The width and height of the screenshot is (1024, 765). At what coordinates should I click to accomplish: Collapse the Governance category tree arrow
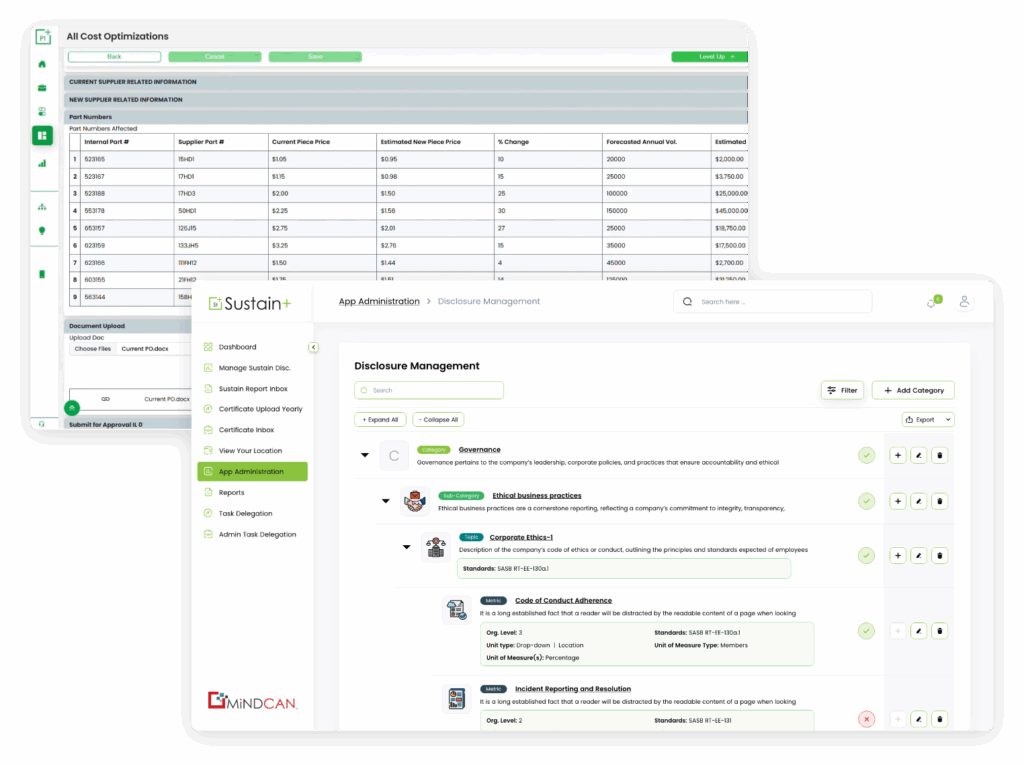coord(364,456)
